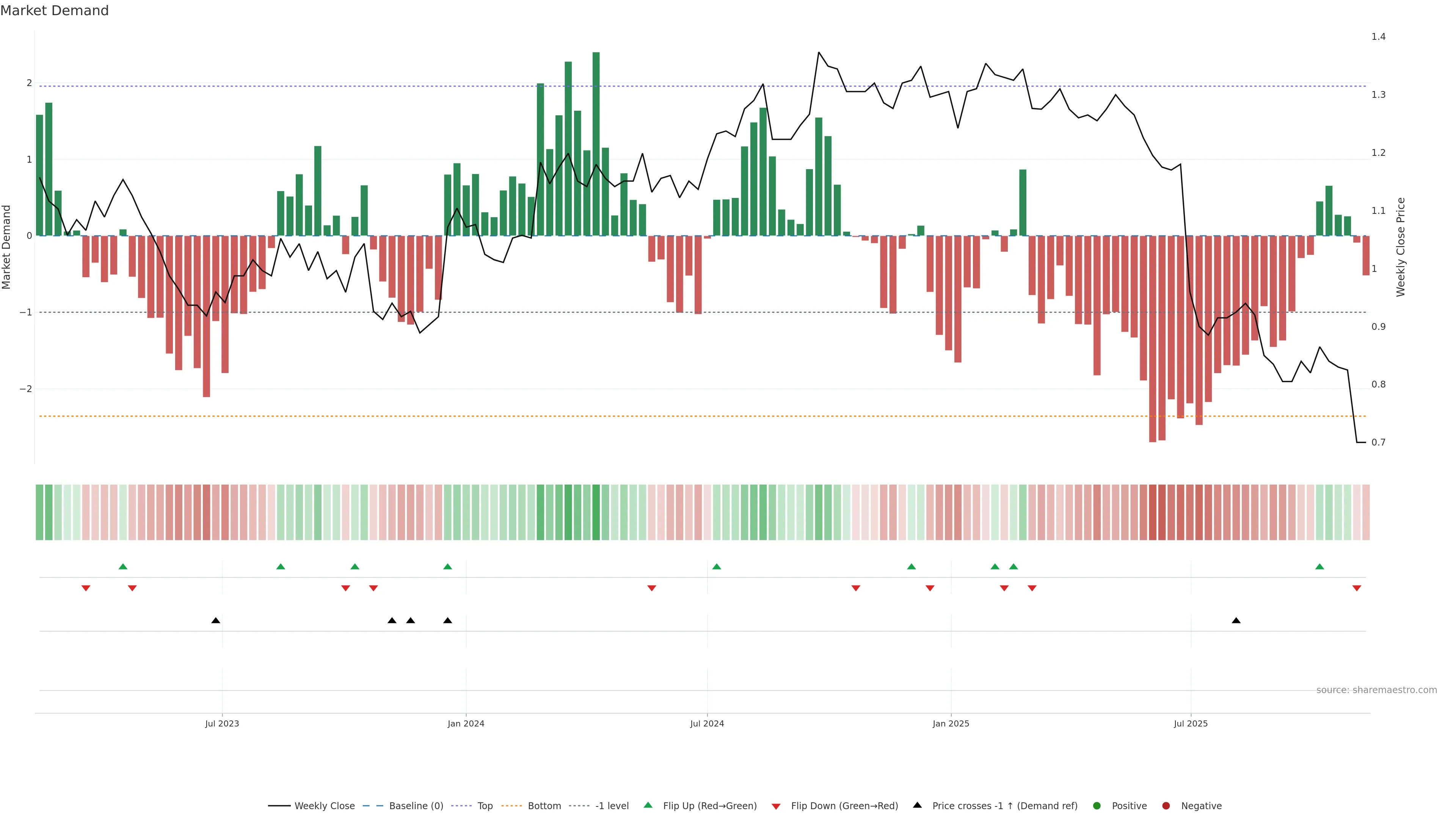1456x819 pixels.
Task: Select the rightmost red Flip Down triangle marker
Action: 1357,588
